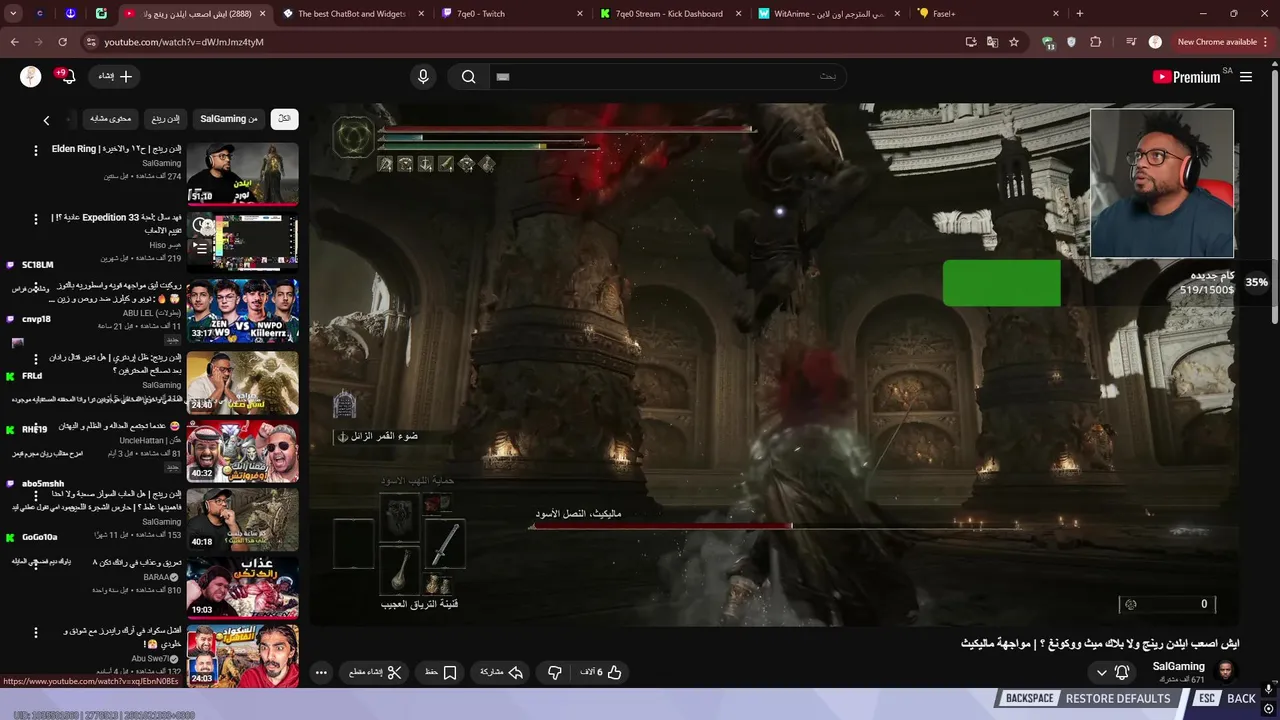Go forward in Chrome
The width and height of the screenshot is (1280, 720).
(x=39, y=42)
